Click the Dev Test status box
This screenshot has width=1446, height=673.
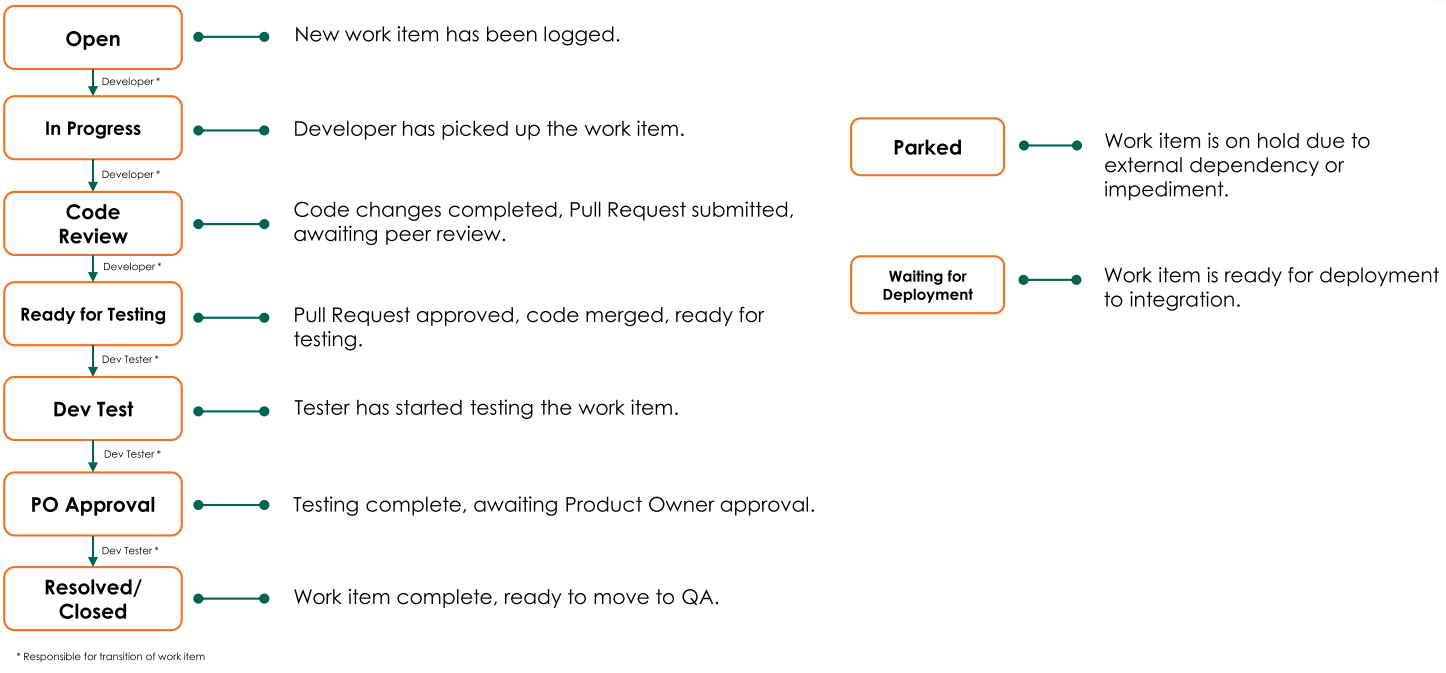93,409
